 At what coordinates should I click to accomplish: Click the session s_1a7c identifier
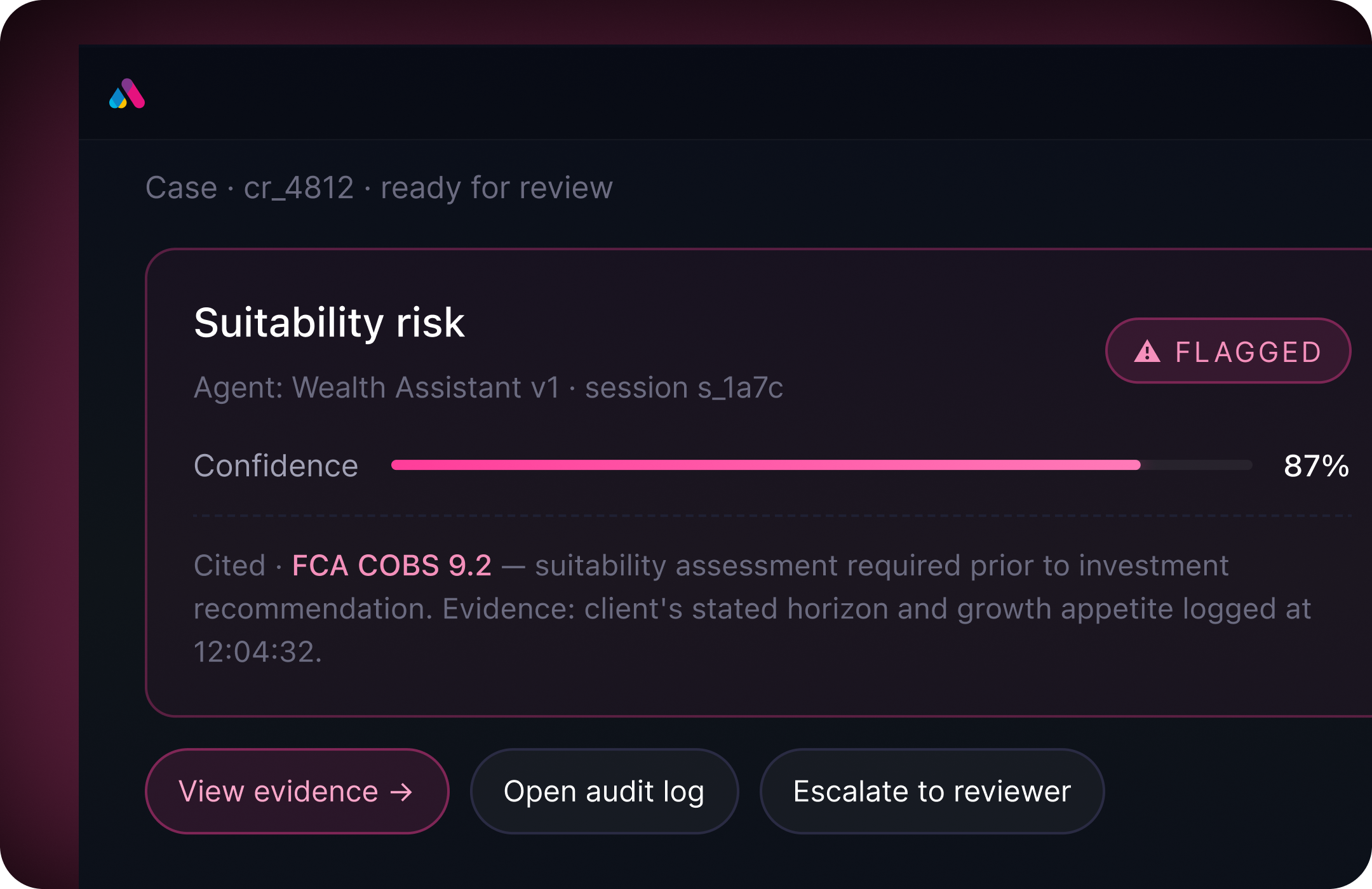pyautogui.click(x=684, y=387)
